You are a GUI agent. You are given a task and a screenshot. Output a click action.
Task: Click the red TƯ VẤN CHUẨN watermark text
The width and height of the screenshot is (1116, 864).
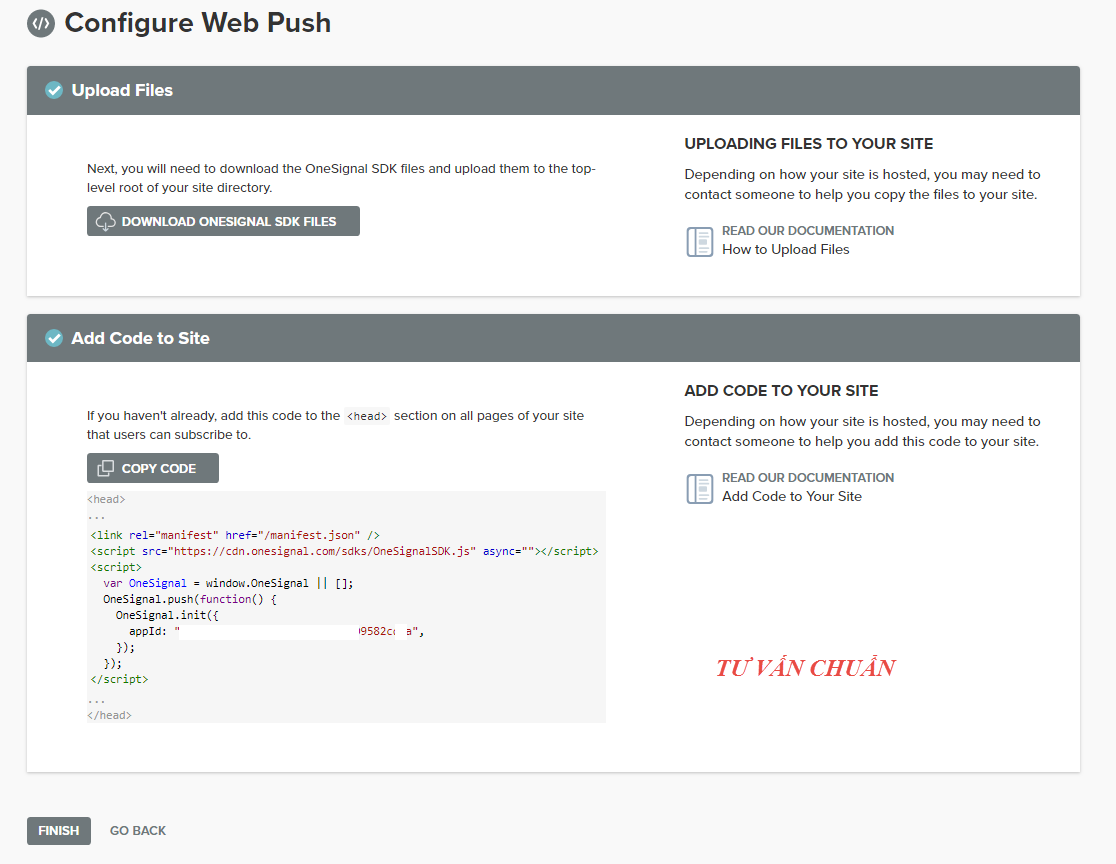pos(805,668)
